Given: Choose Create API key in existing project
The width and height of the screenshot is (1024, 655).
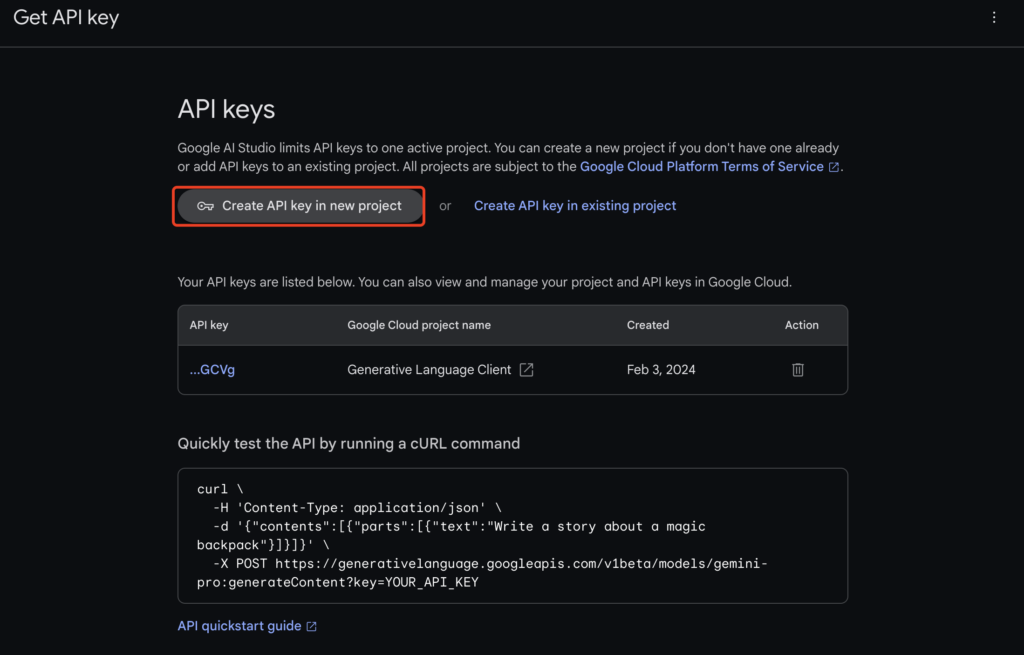Looking at the screenshot, I should click(x=575, y=206).
